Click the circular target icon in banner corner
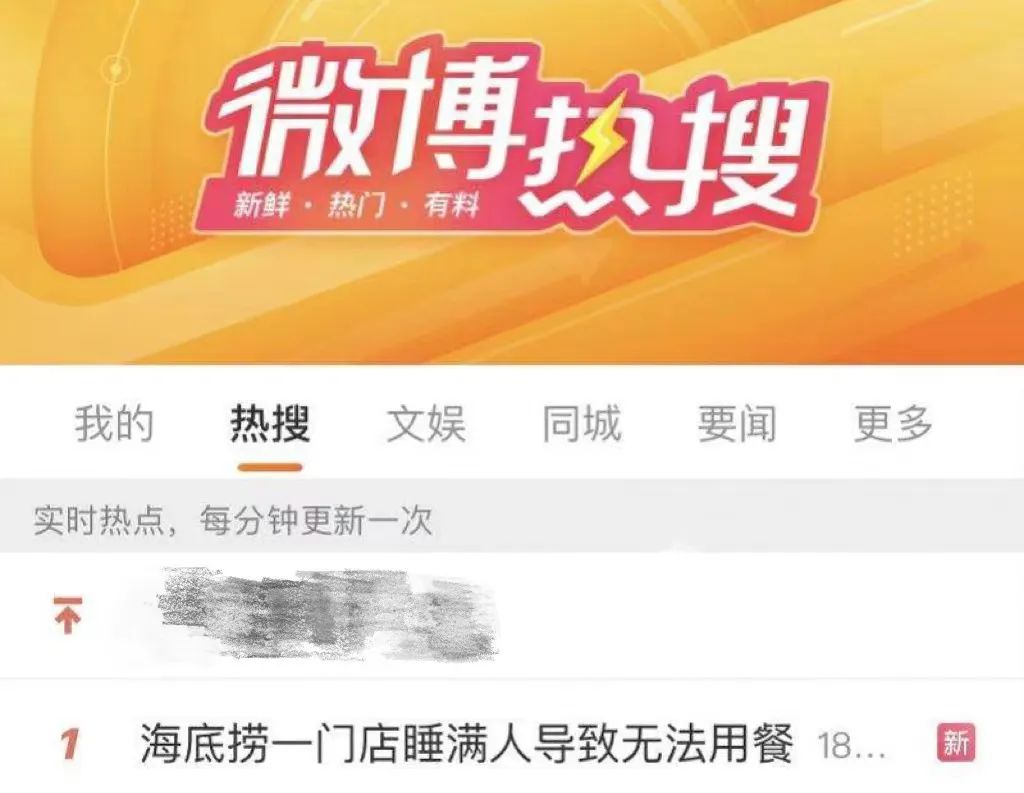The width and height of the screenshot is (1024, 793). coord(116,69)
